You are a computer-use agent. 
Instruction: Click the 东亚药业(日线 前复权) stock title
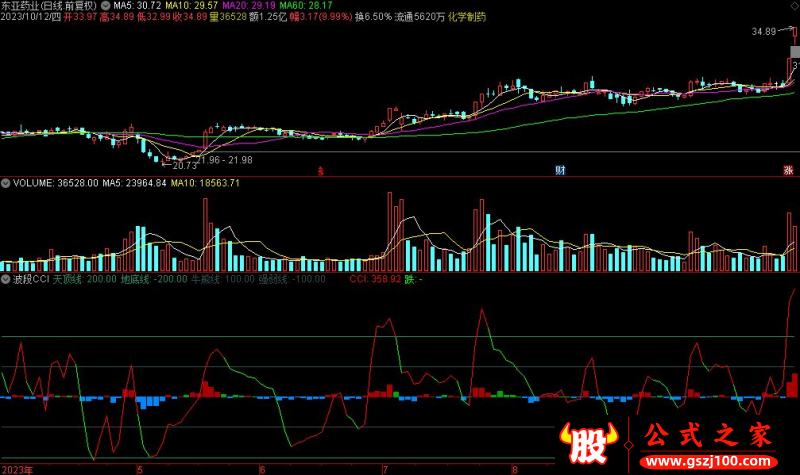click(x=48, y=6)
